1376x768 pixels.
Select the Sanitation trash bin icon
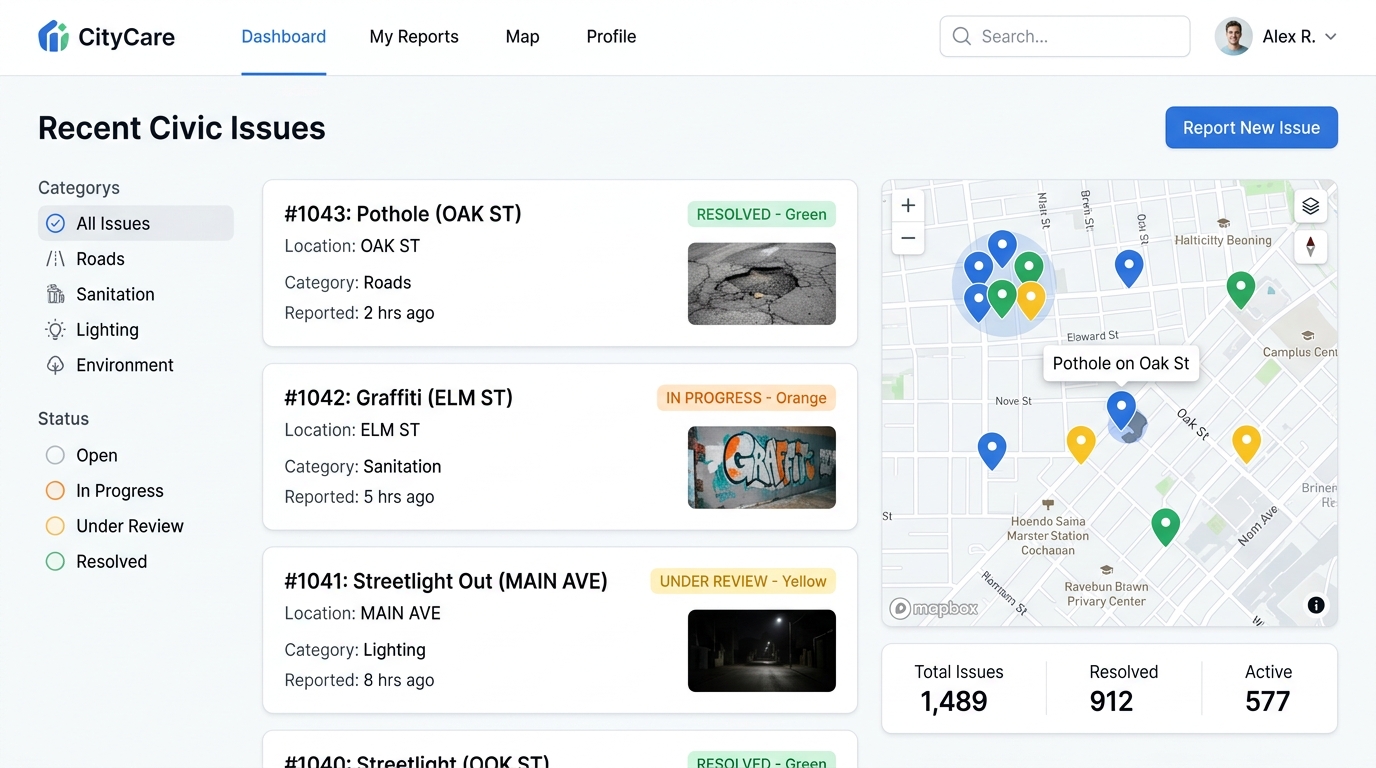(56, 294)
